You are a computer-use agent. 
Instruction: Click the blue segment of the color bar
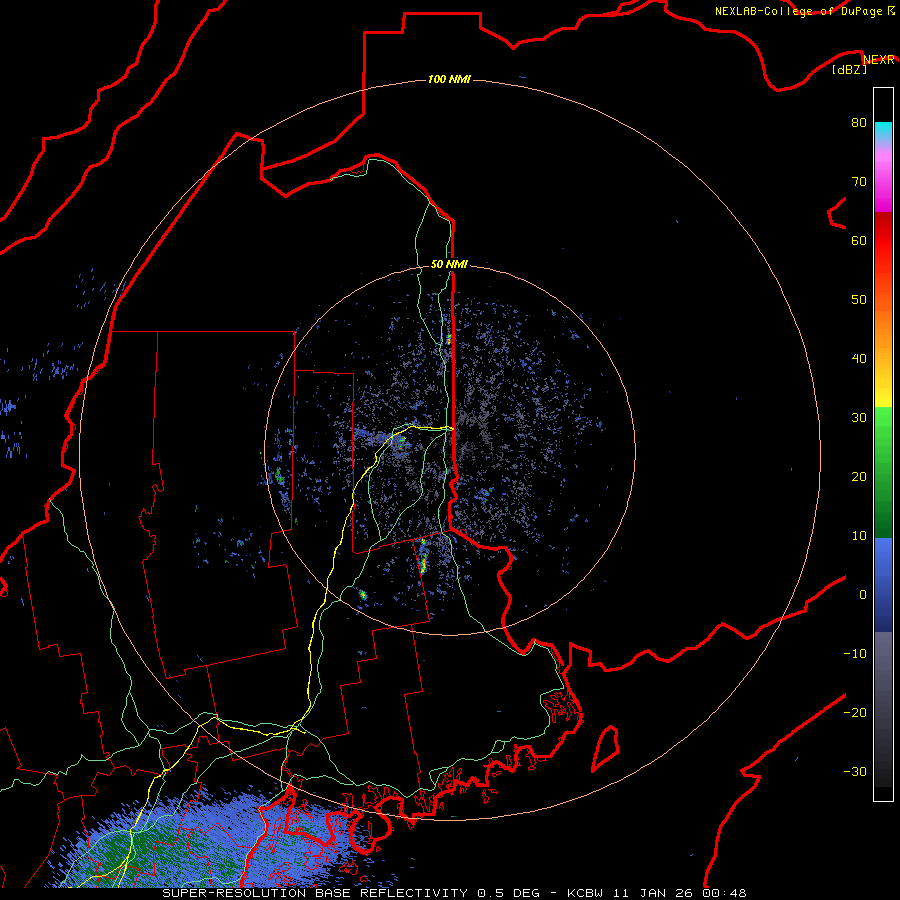tap(883, 584)
